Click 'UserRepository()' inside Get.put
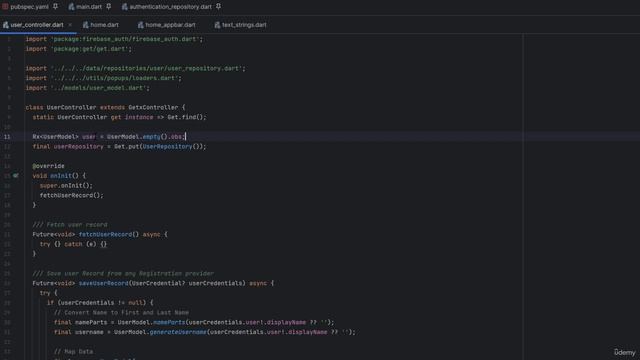 (x=171, y=147)
